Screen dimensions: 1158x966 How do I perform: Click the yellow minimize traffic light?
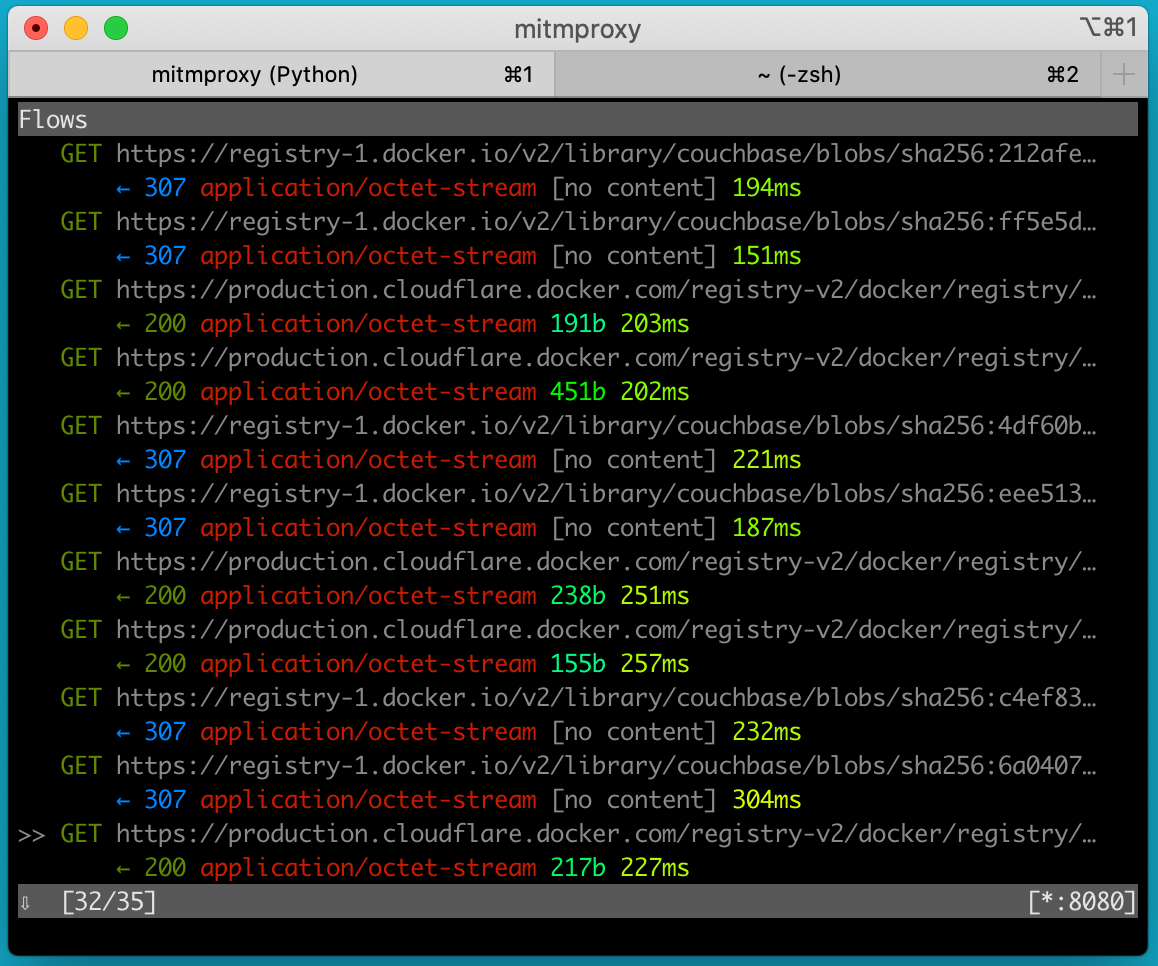(x=76, y=29)
